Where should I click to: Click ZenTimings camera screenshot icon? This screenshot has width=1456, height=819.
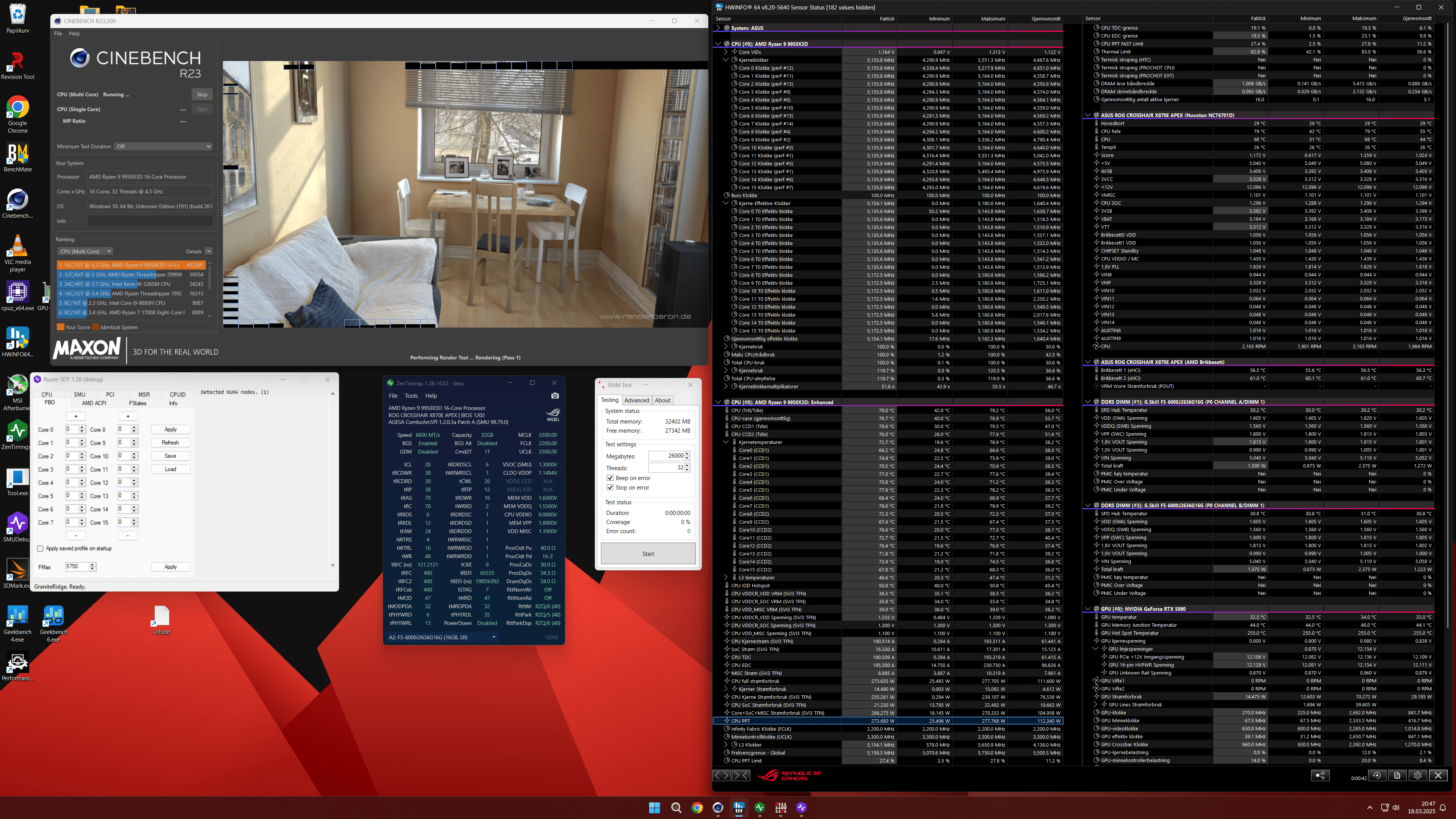click(x=554, y=395)
